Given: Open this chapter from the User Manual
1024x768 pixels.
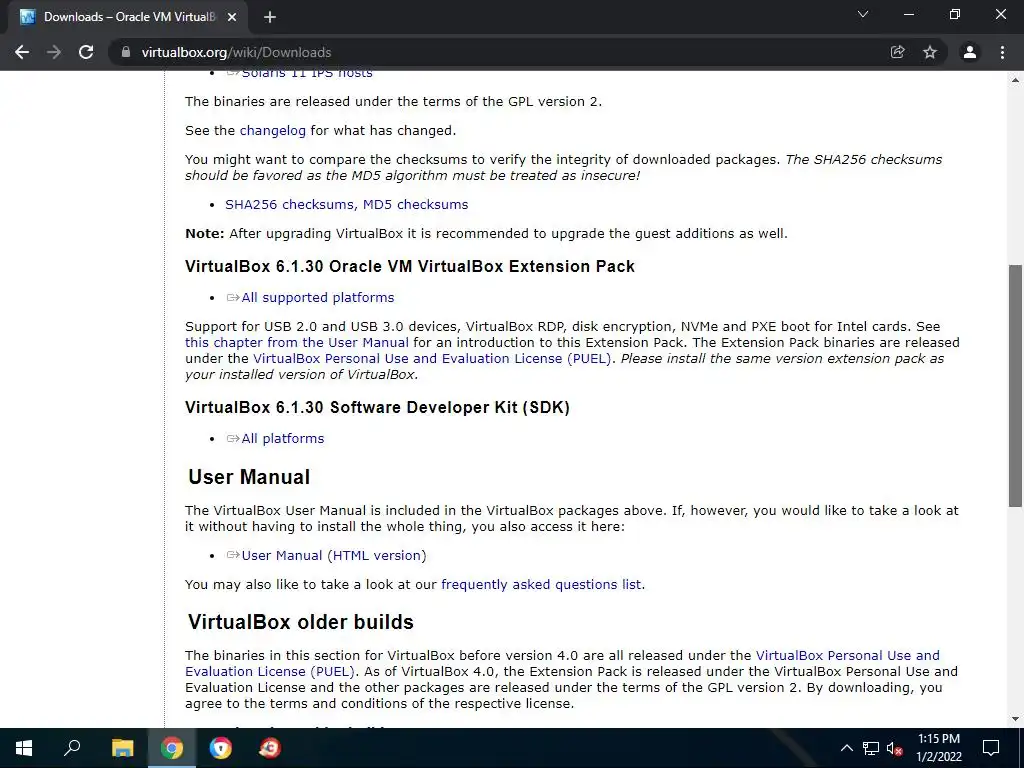Looking at the screenshot, I should click(x=296, y=343).
